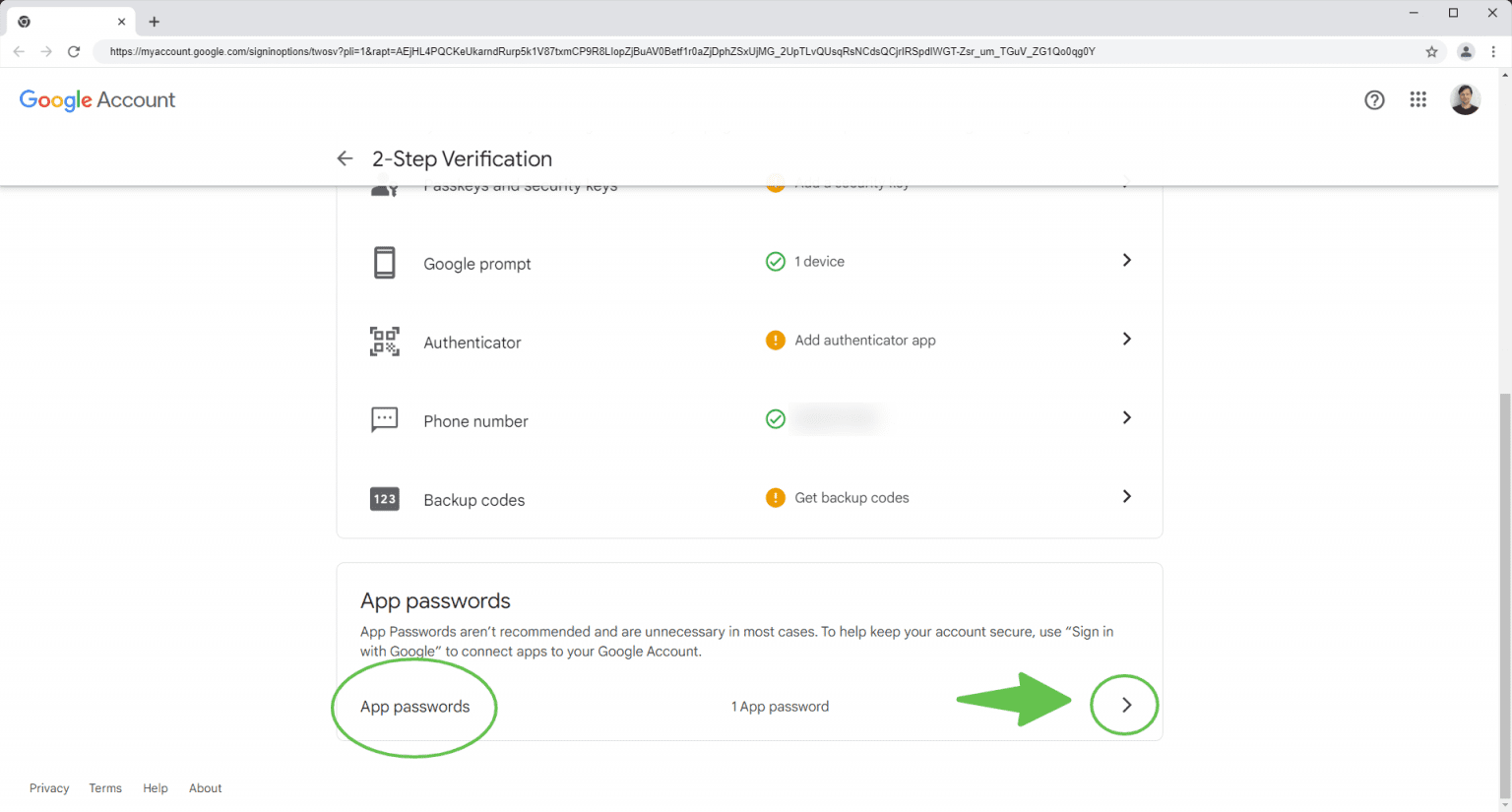The image size is (1512, 812).
Task: Click the Phone number speech bubble icon
Action: 384,418
